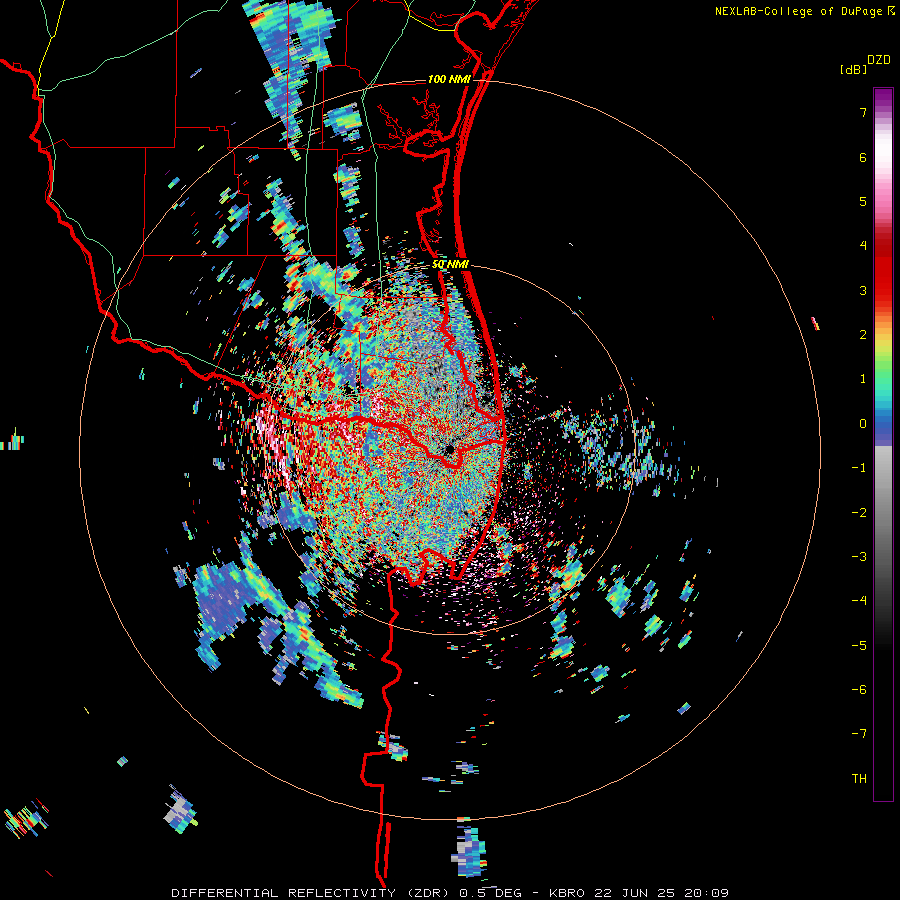Click the 1 tick label on the color scale
Screen dimensions: 900x900
click(863, 379)
